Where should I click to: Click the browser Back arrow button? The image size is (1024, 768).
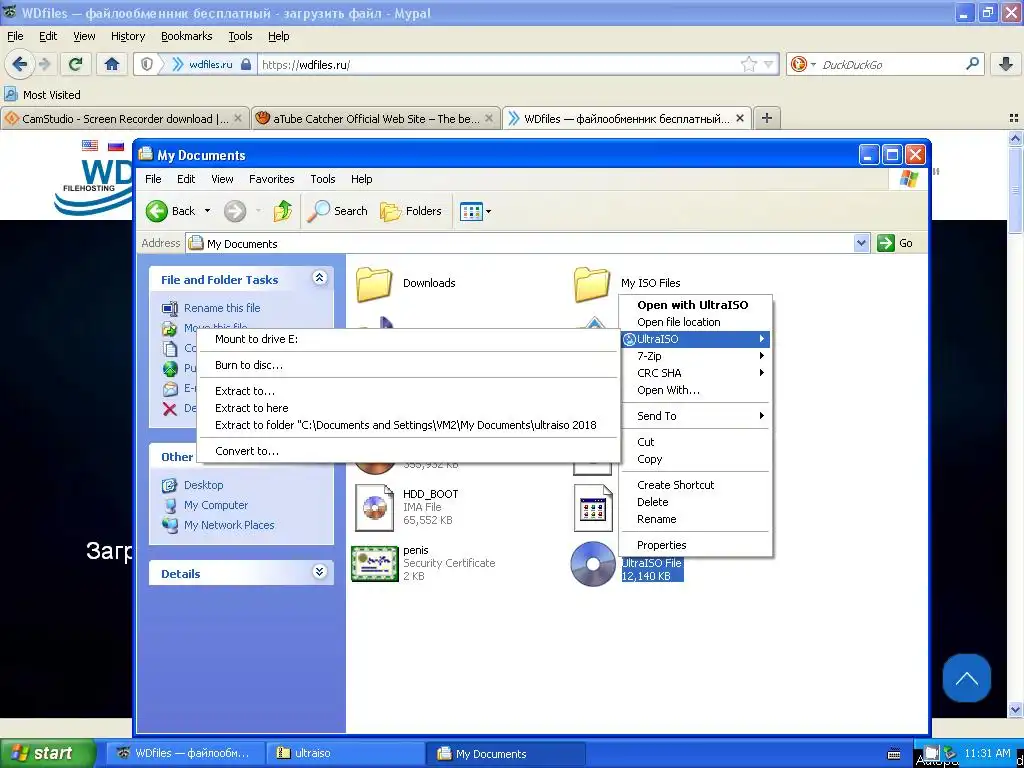click(x=19, y=64)
